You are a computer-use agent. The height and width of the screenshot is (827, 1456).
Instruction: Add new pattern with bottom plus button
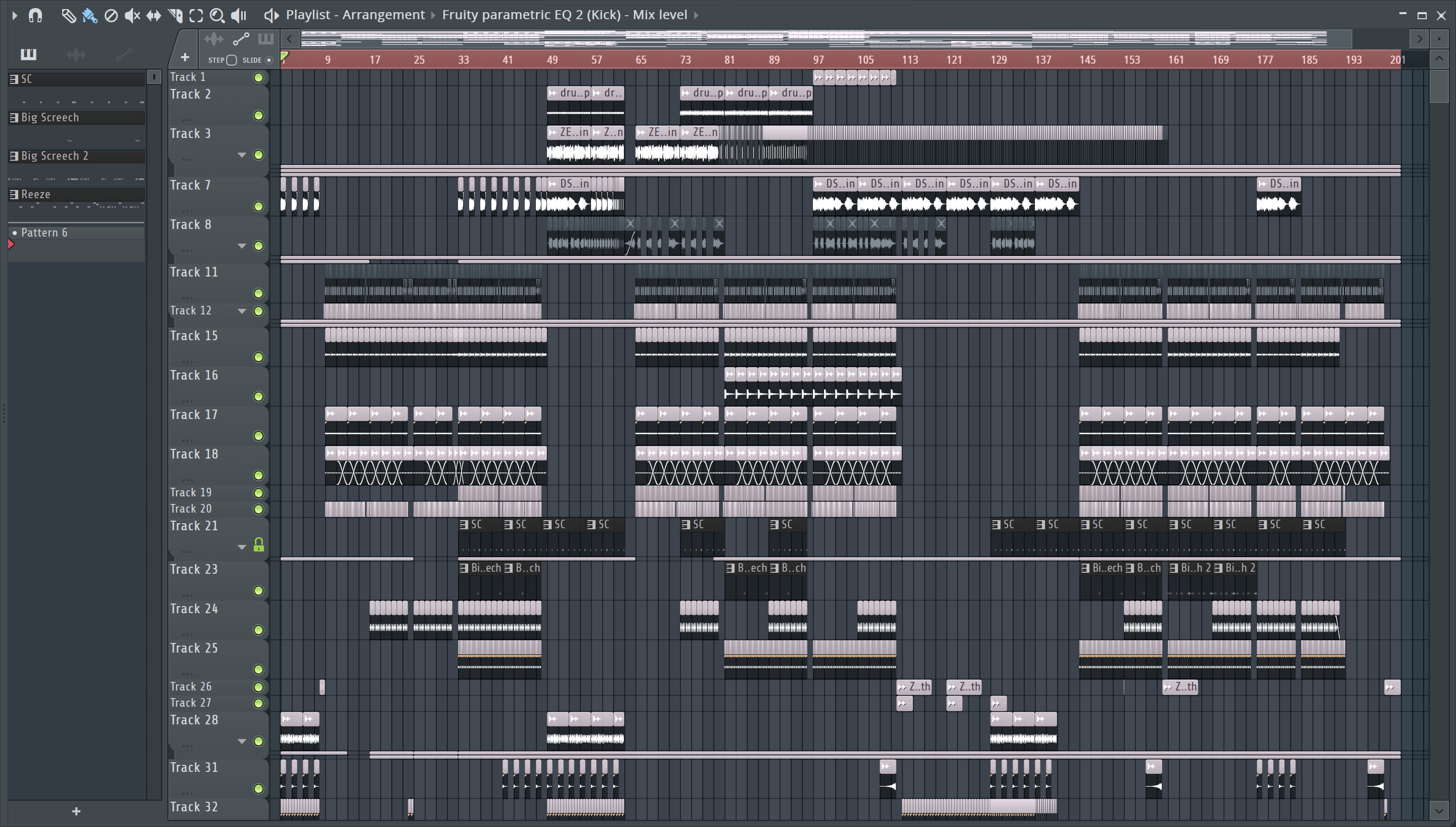click(x=76, y=811)
